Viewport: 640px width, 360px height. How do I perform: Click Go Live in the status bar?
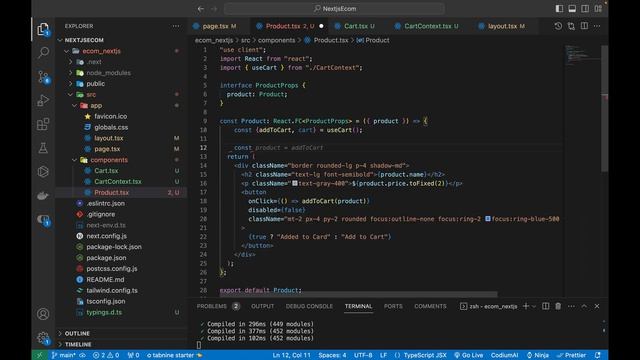click(x=469, y=355)
